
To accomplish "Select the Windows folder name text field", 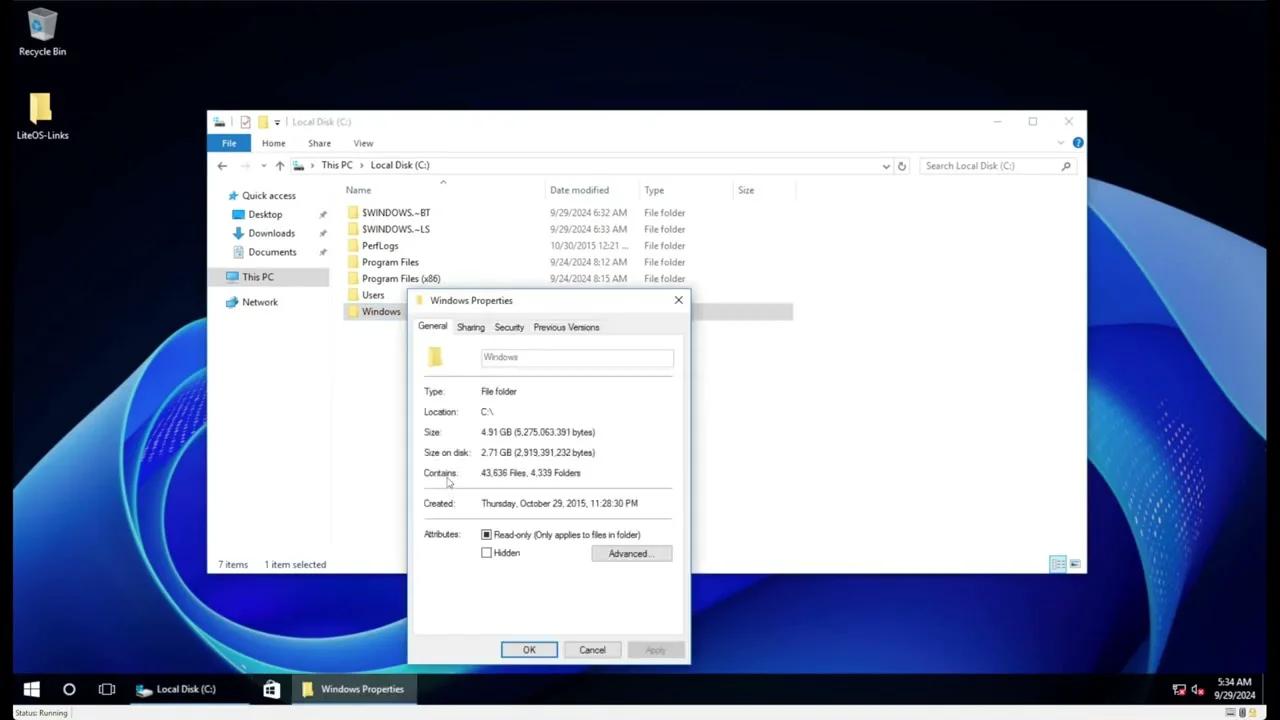I will pyautogui.click(x=577, y=357).
